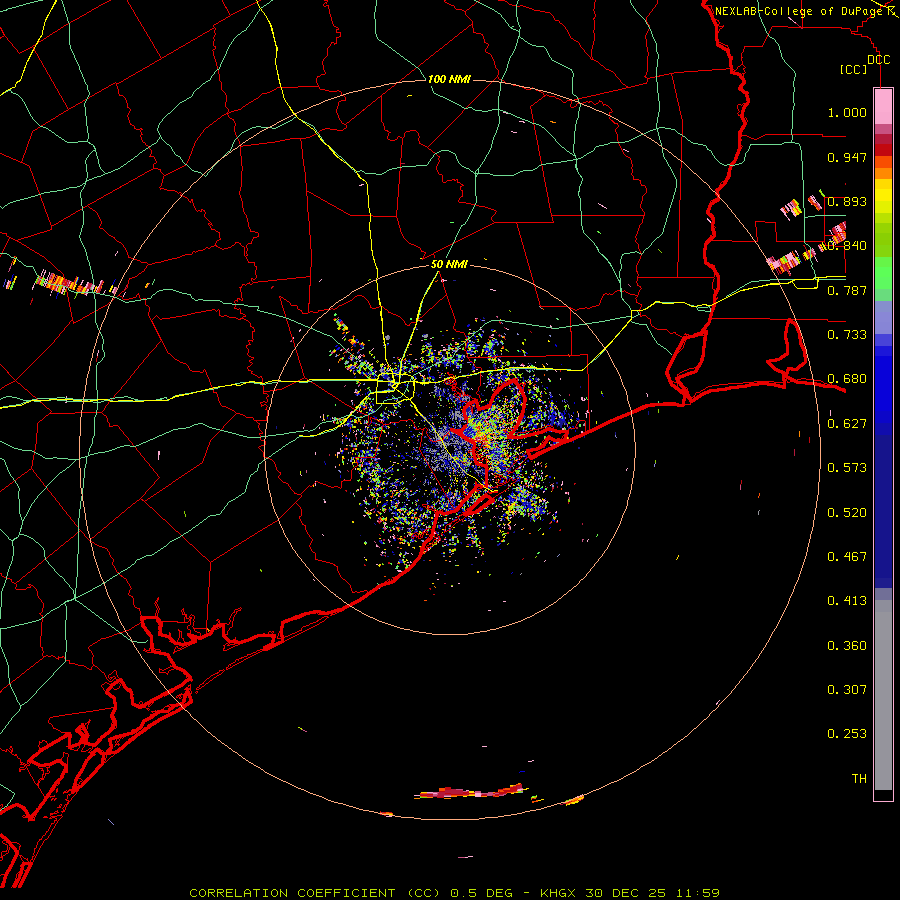Click the 0.680 legend value
The image size is (900, 900).
point(847,379)
